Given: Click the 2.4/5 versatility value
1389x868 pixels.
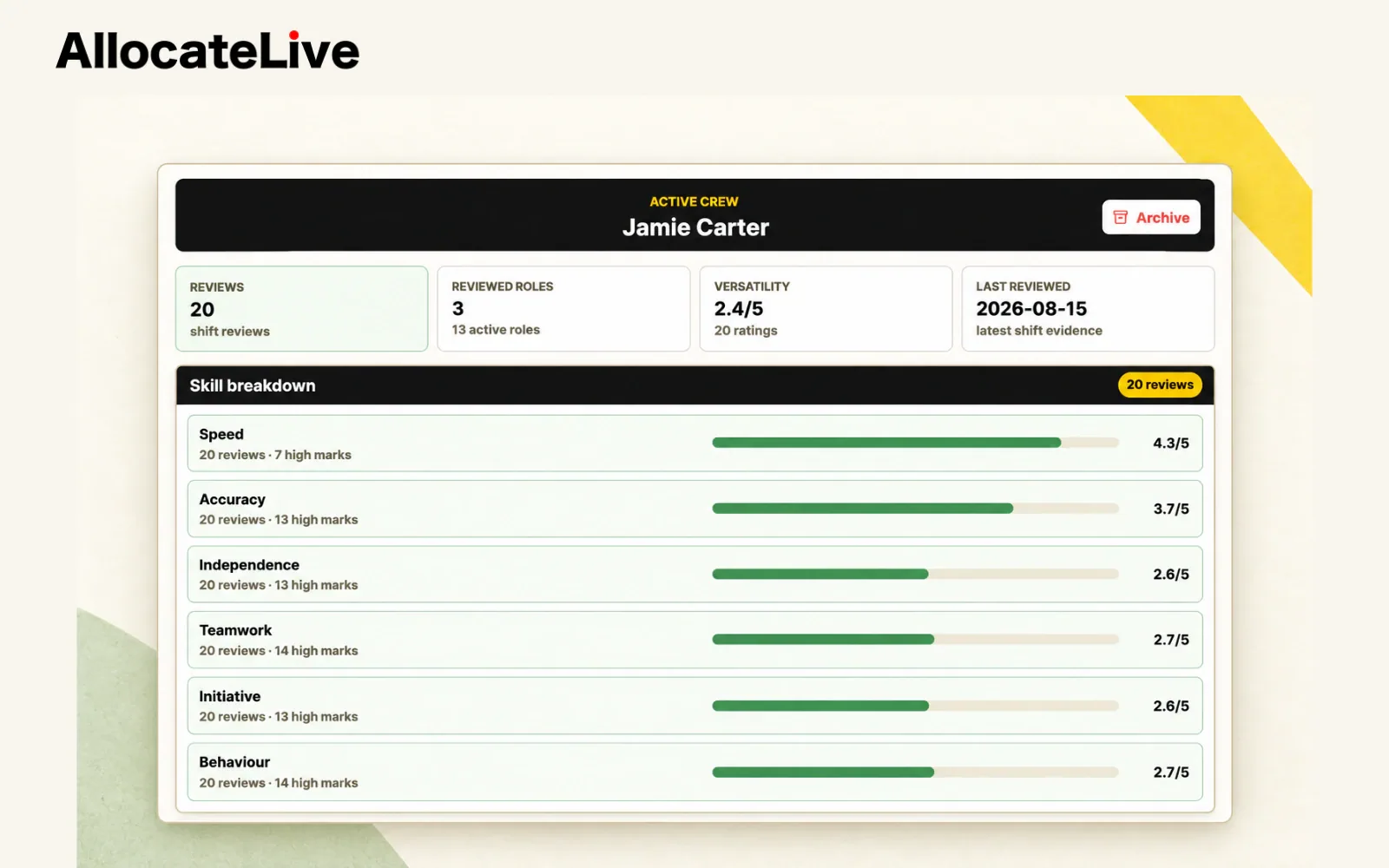Looking at the screenshot, I should click(x=739, y=309).
